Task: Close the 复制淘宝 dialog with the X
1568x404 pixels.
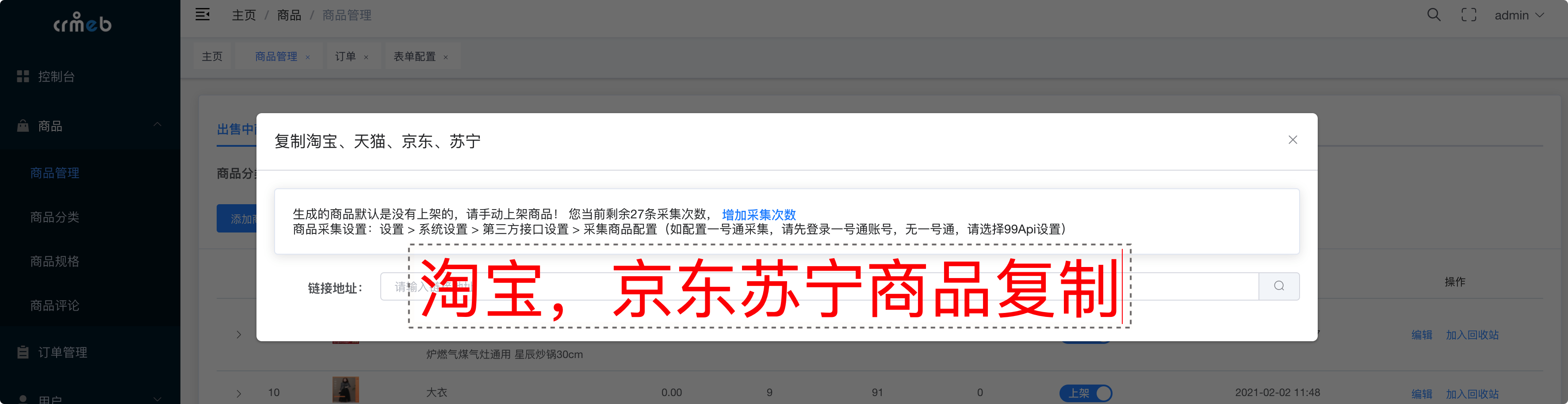Action: pyautogui.click(x=1292, y=139)
